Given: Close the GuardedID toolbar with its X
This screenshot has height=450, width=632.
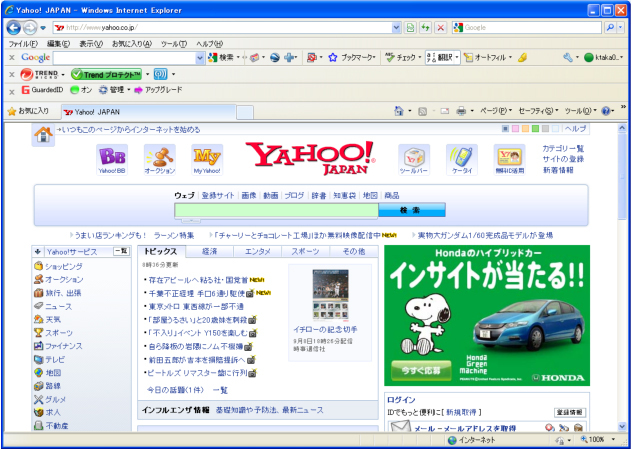Looking at the screenshot, I should click(x=12, y=92).
